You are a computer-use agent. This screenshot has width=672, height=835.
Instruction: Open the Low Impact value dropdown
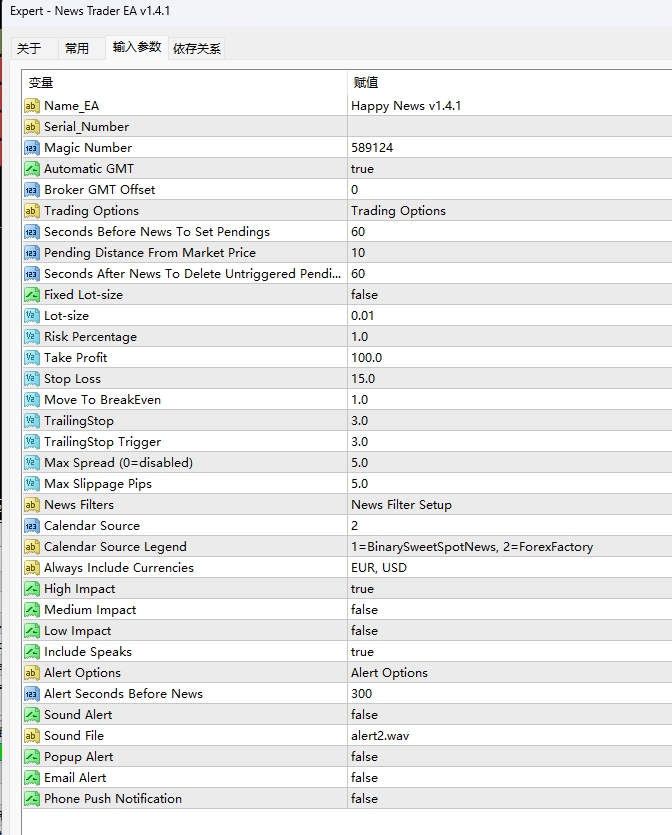[450, 630]
